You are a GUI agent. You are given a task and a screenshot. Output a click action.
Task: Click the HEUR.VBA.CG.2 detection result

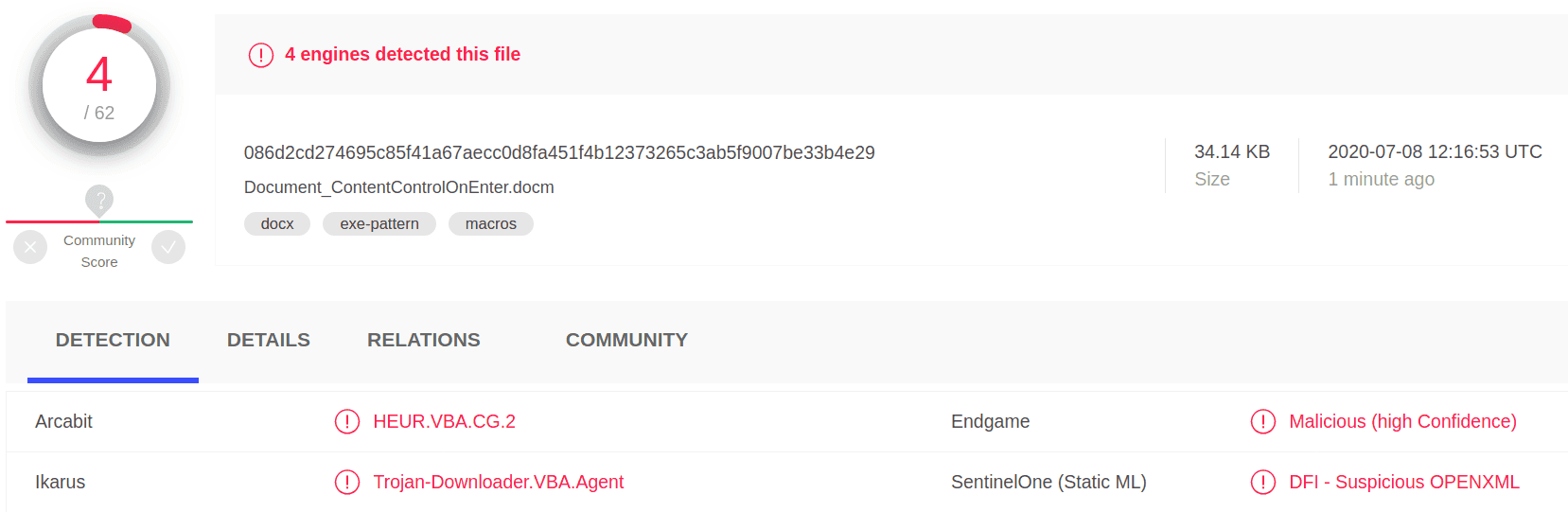[x=444, y=421]
